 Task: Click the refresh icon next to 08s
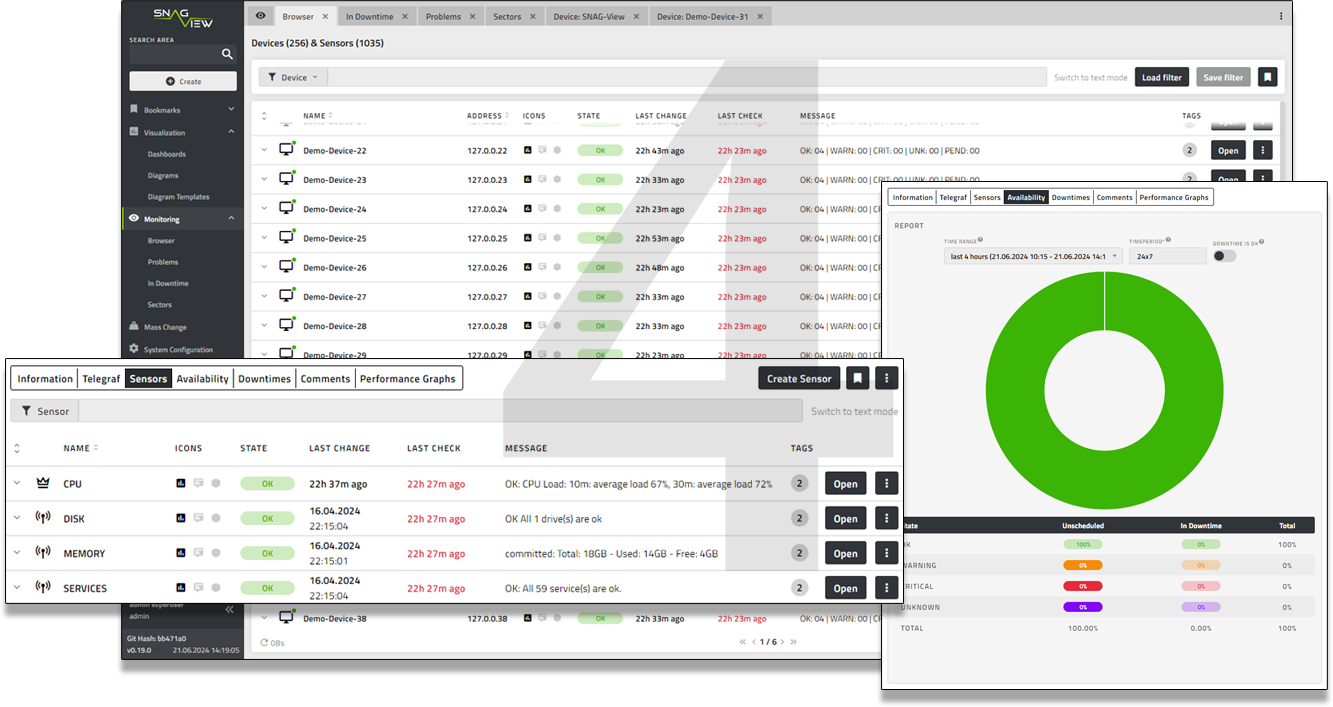click(264, 643)
